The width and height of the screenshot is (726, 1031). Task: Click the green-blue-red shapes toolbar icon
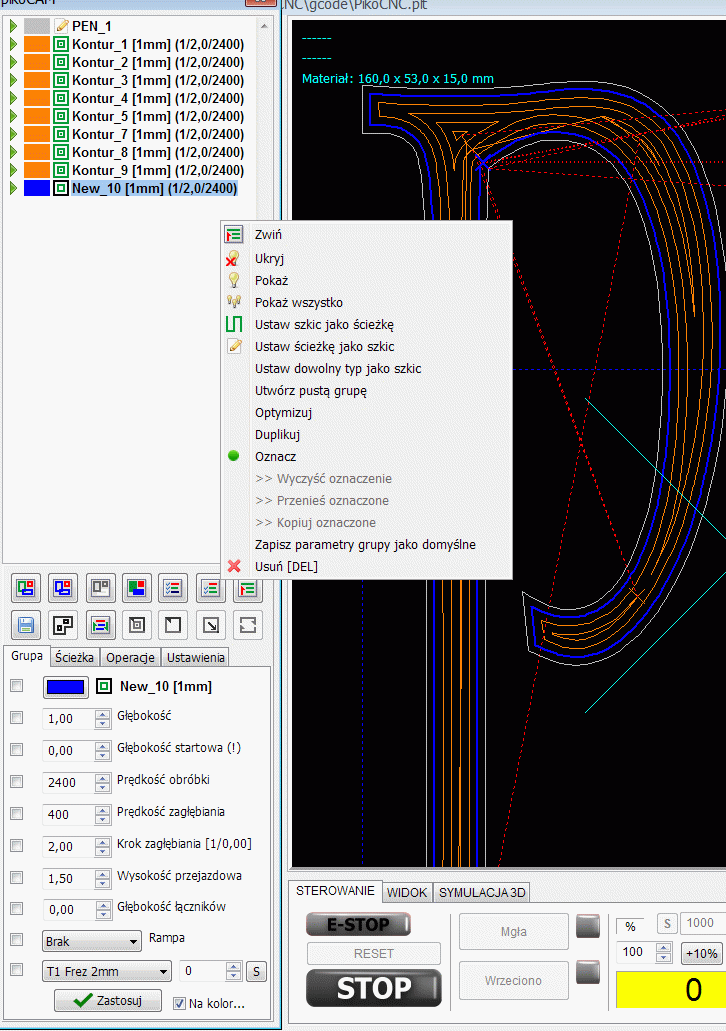click(26, 588)
